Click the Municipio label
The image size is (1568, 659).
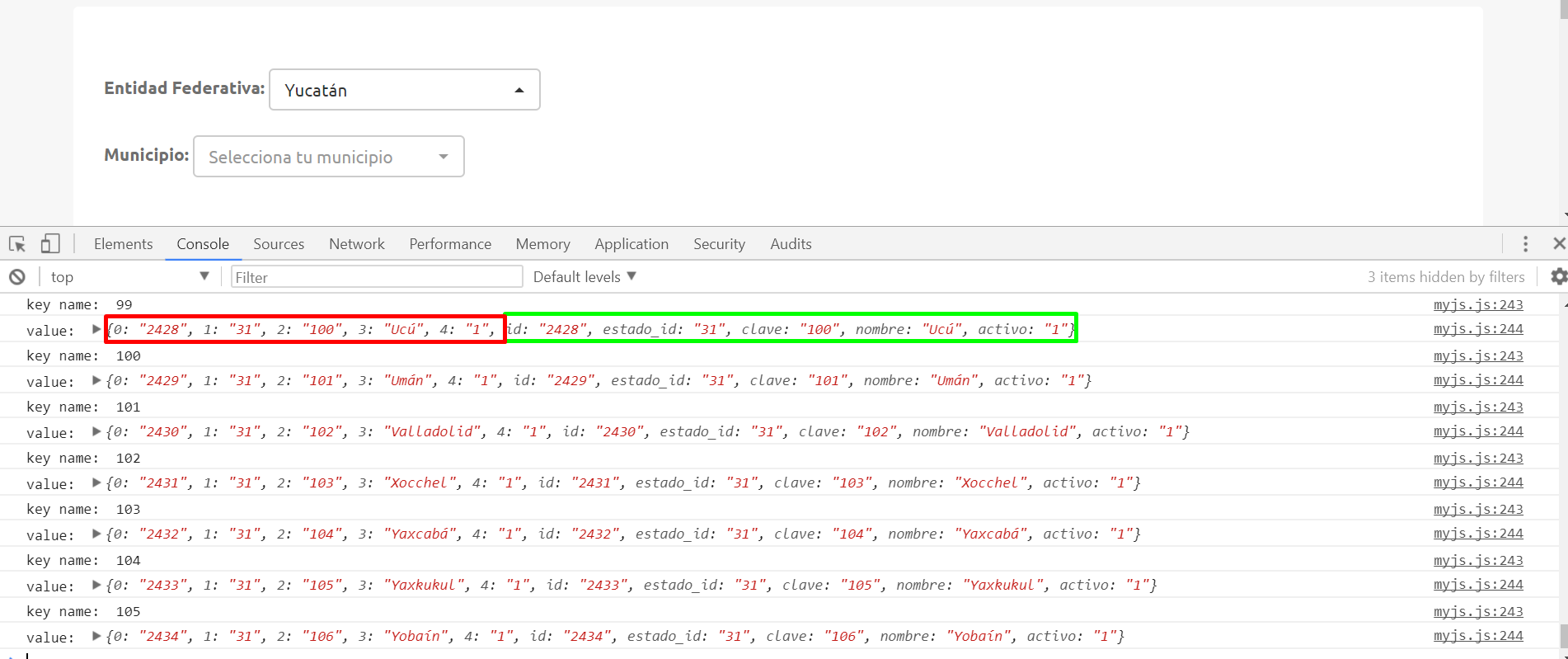(x=147, y=155)
